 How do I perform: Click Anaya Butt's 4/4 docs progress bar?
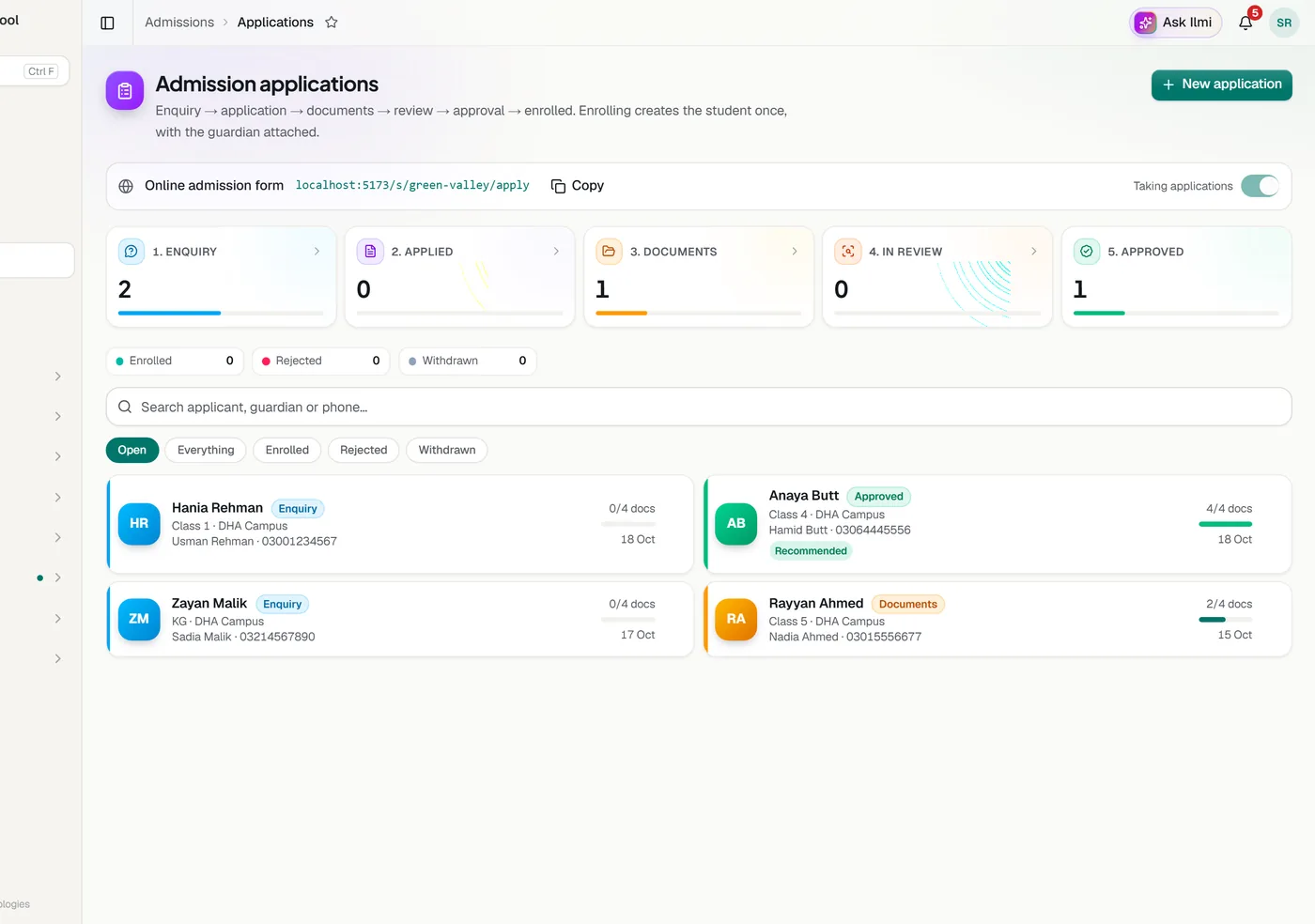pos(1226,524)
